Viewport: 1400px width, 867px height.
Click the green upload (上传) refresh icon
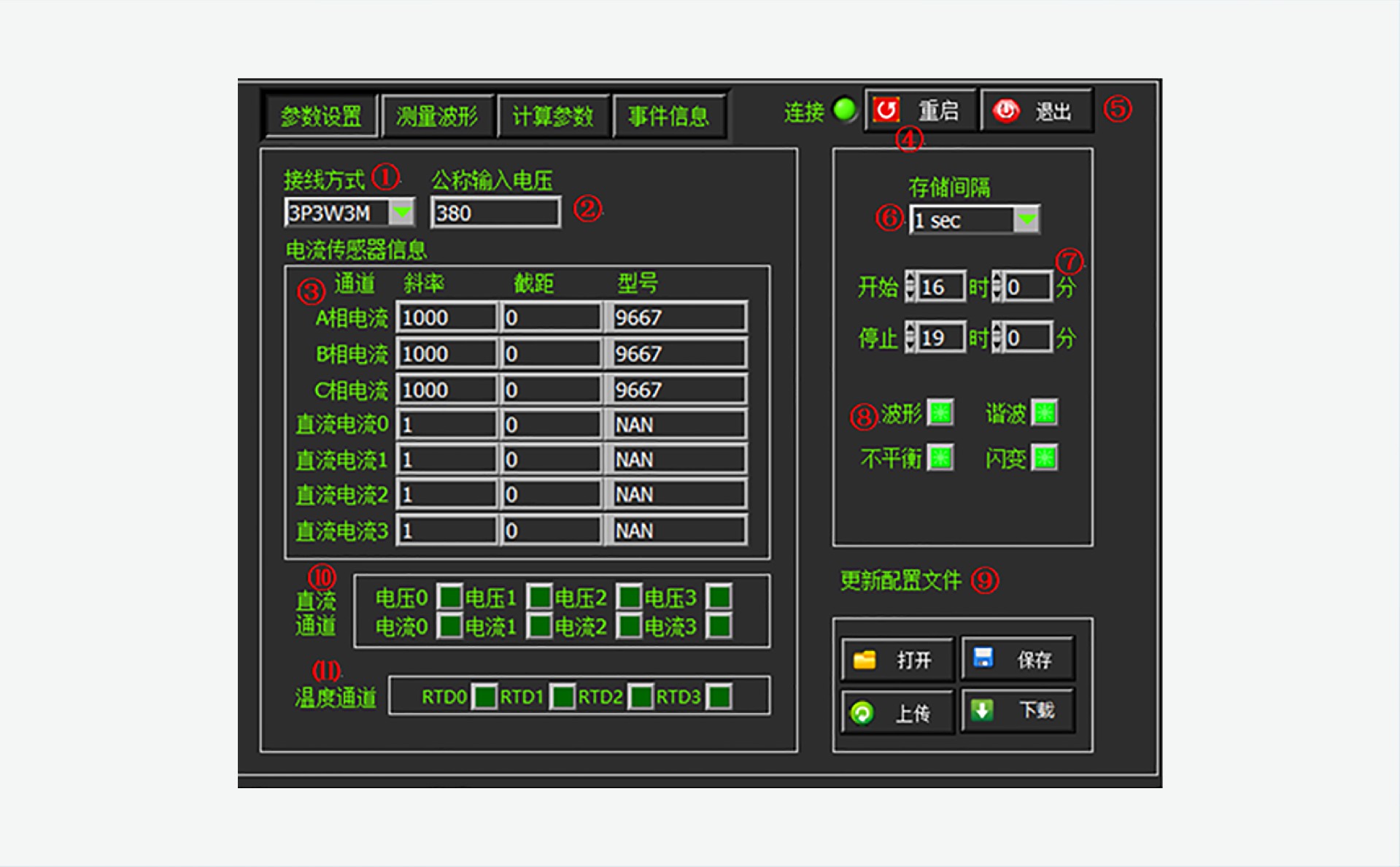[x=862, y=712]
